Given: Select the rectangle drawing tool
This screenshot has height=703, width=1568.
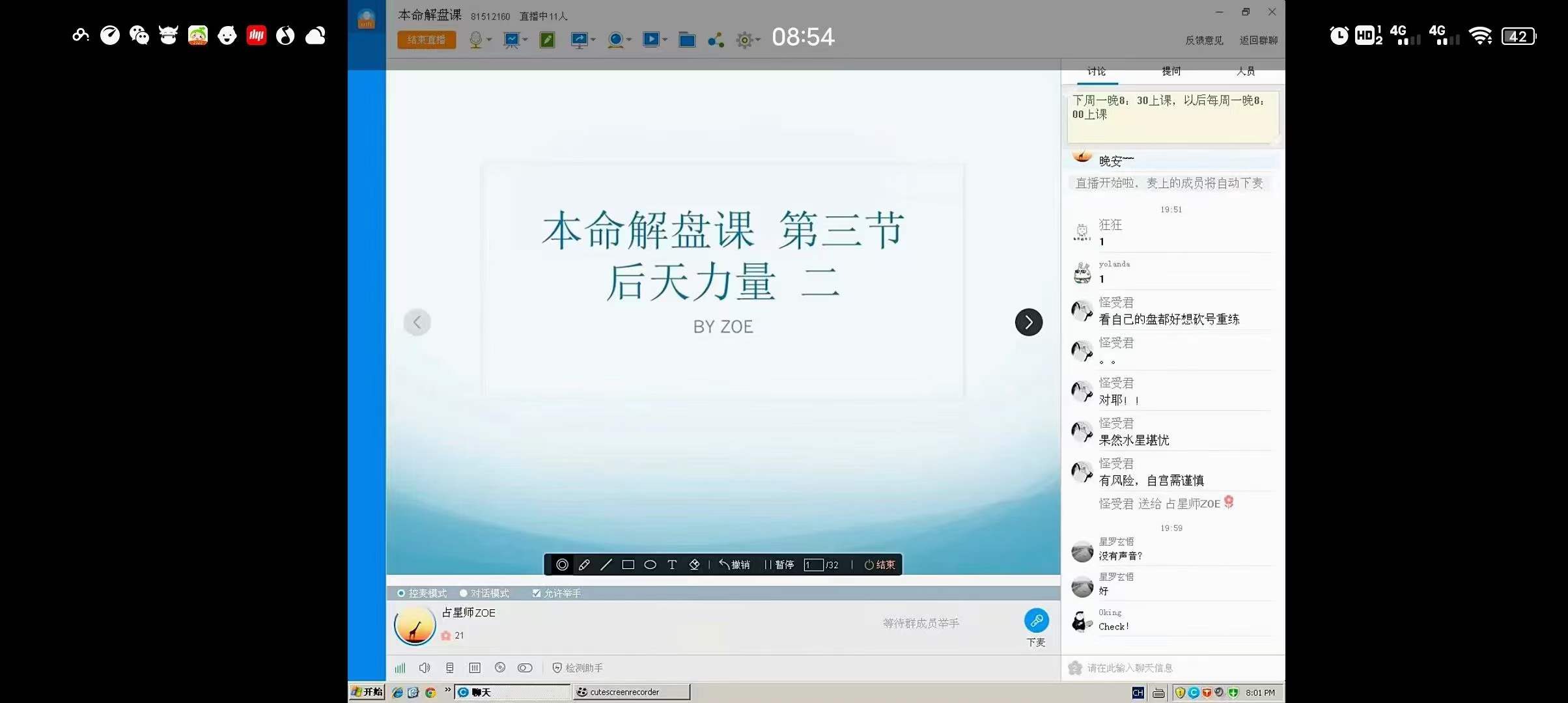Looking at the screenshot, I should (628, 565).
